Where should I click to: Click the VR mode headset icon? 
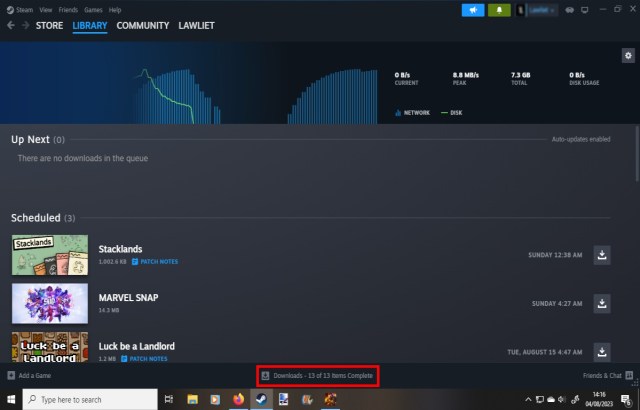569,10
